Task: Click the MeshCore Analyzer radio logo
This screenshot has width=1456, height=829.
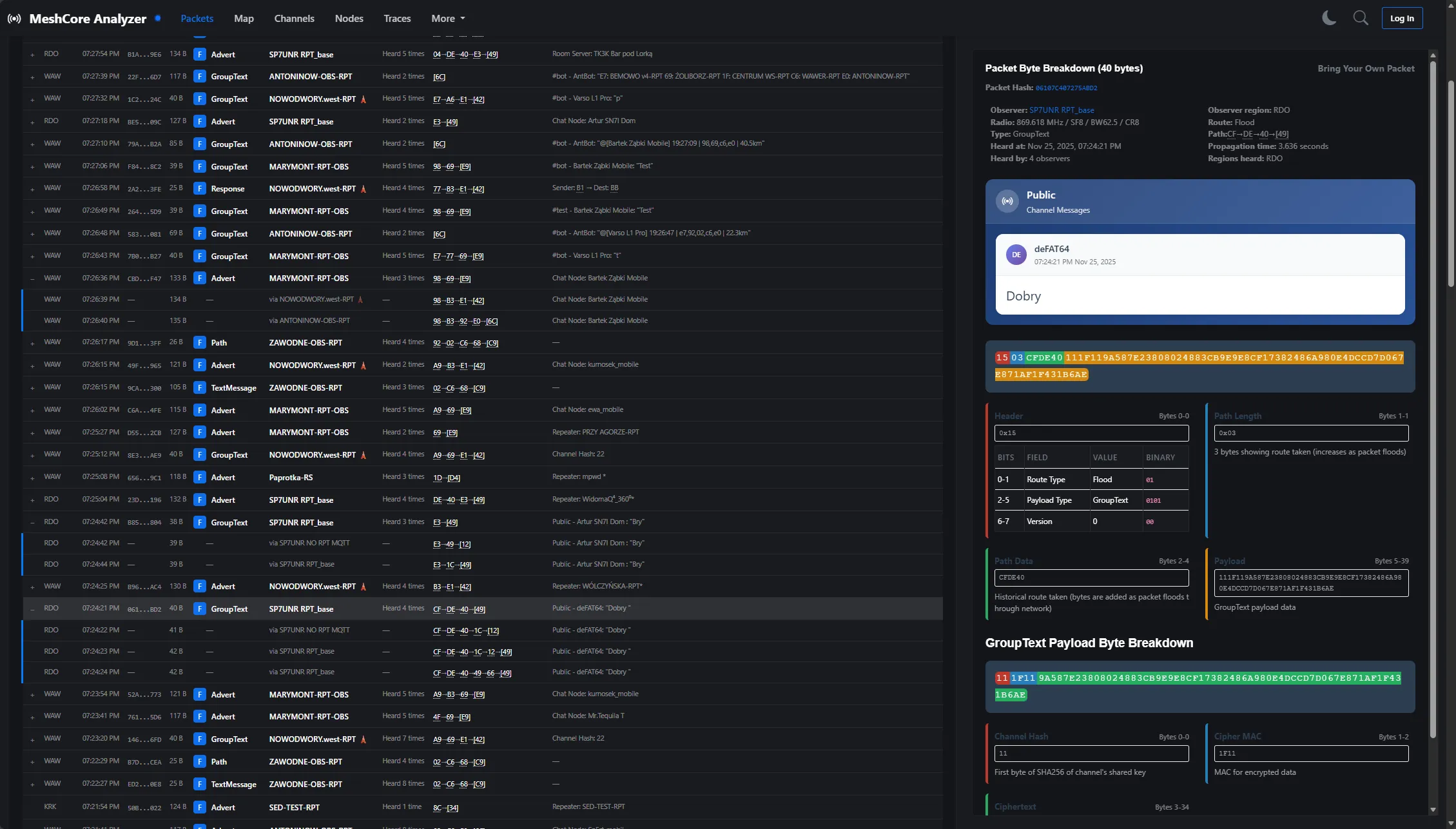Action: click(x=14, y=19)
